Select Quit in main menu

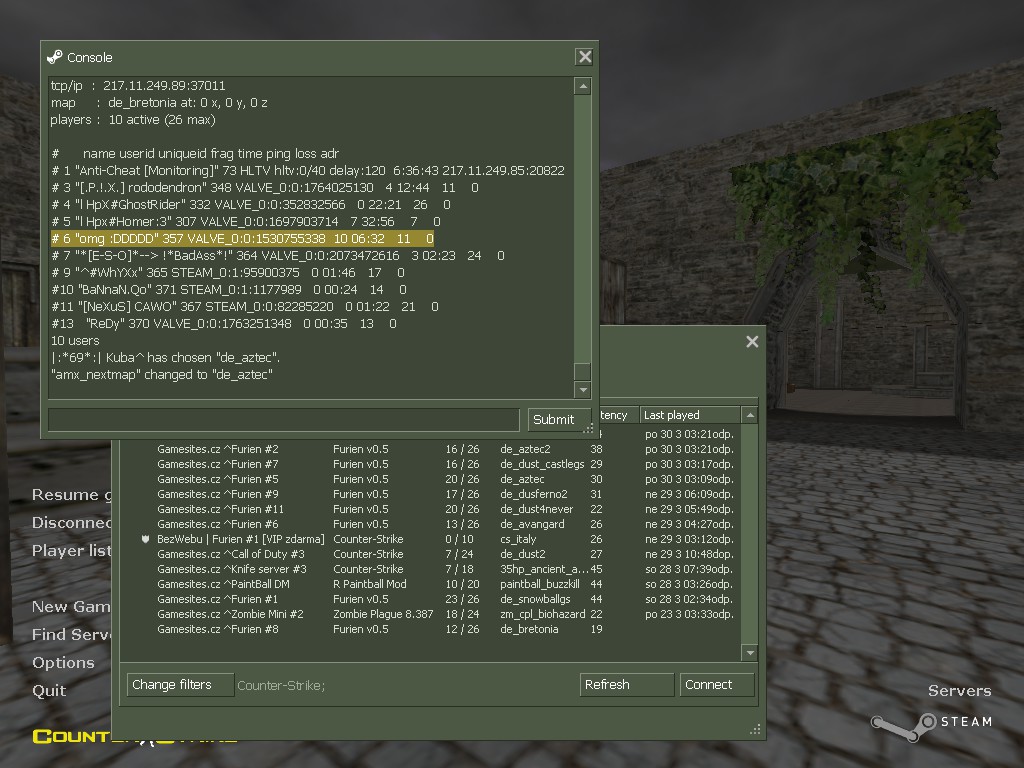click(49, 691)
